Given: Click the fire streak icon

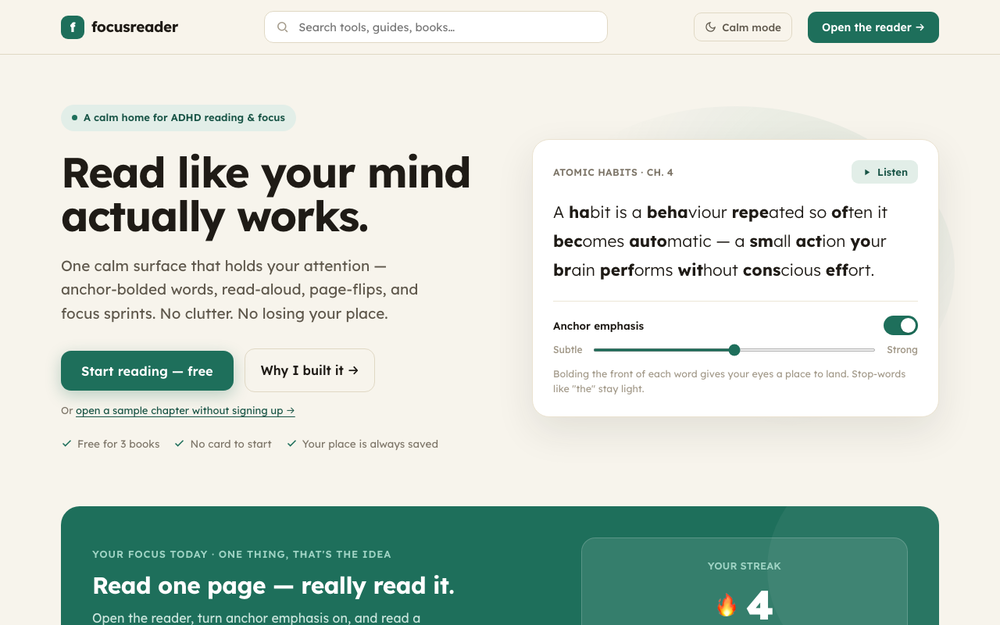Looking at the screenshot, I should pos(726,605).
